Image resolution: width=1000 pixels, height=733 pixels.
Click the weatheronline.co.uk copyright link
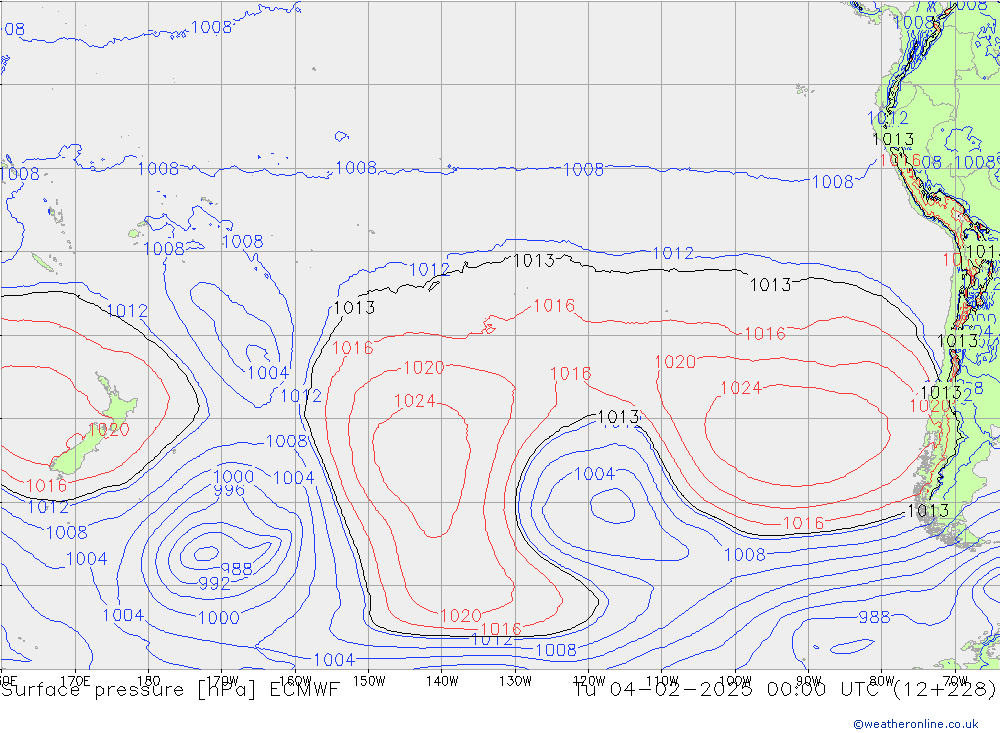point(915,723)
